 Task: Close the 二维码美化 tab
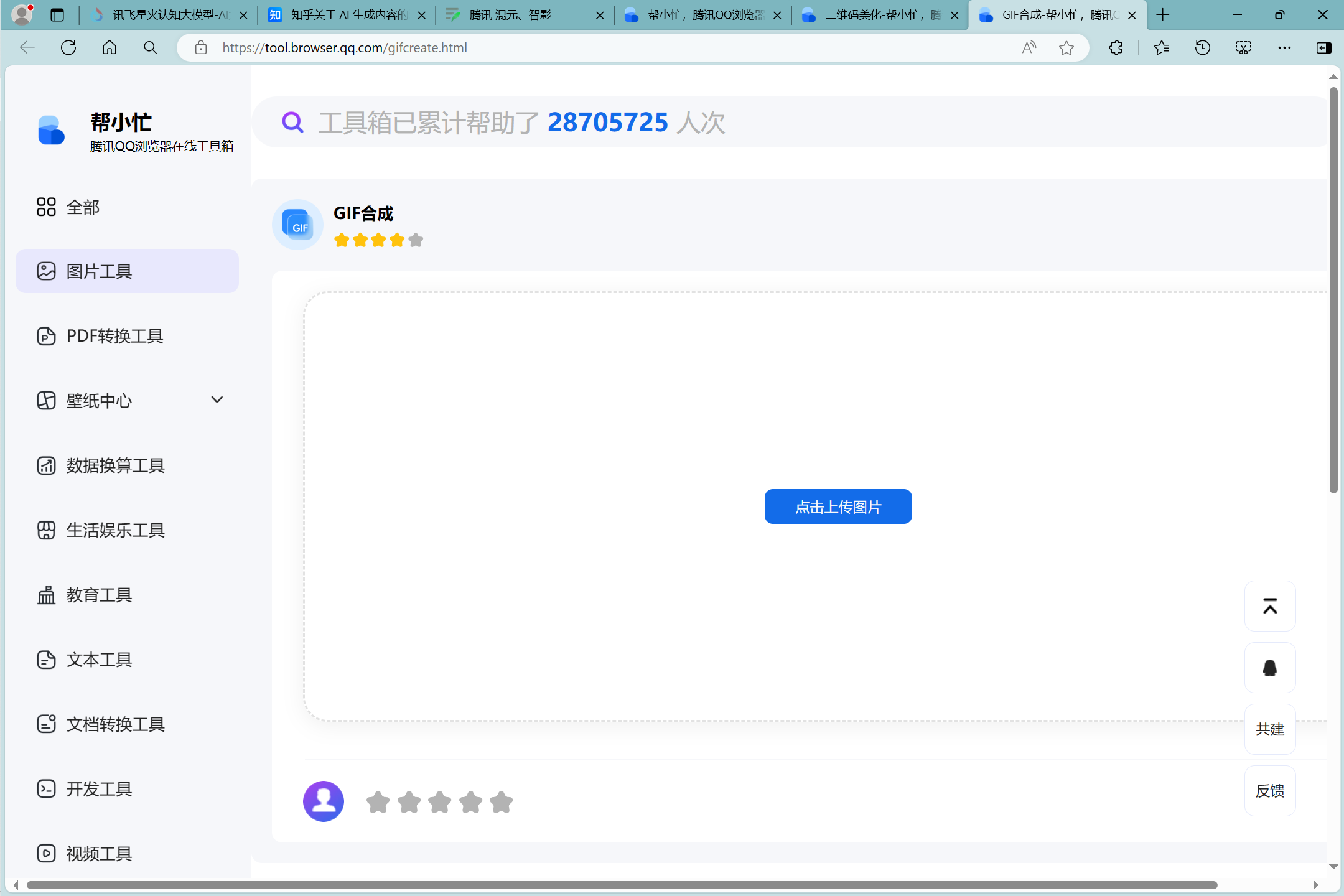(x=954, y=16)
